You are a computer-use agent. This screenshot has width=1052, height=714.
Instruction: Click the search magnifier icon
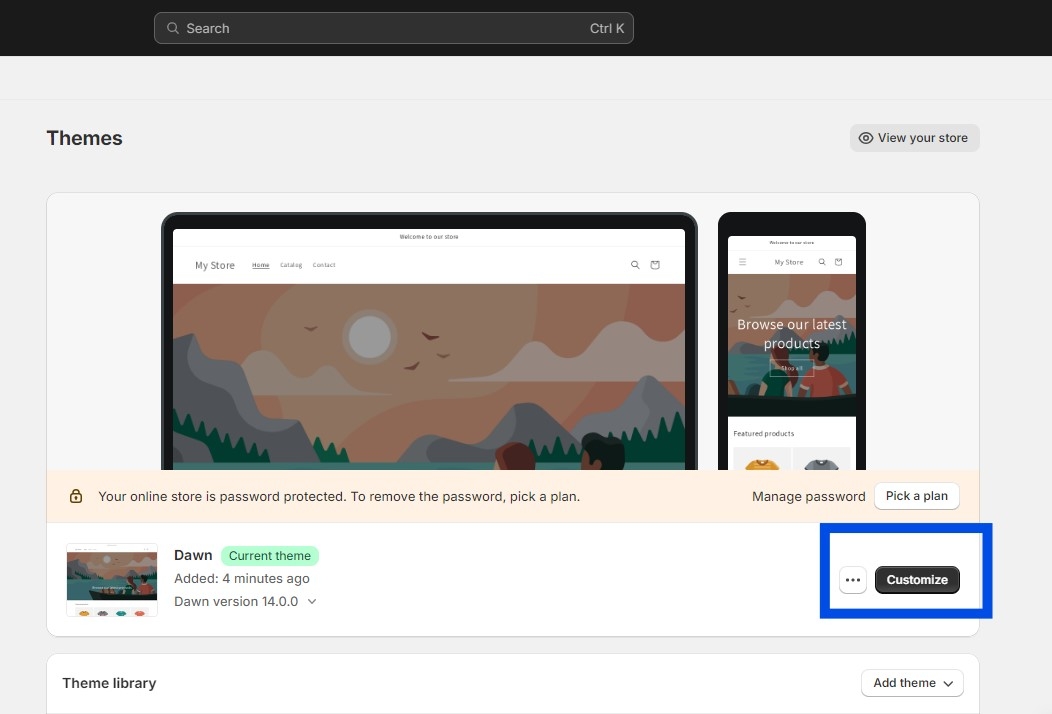(172, 28)
